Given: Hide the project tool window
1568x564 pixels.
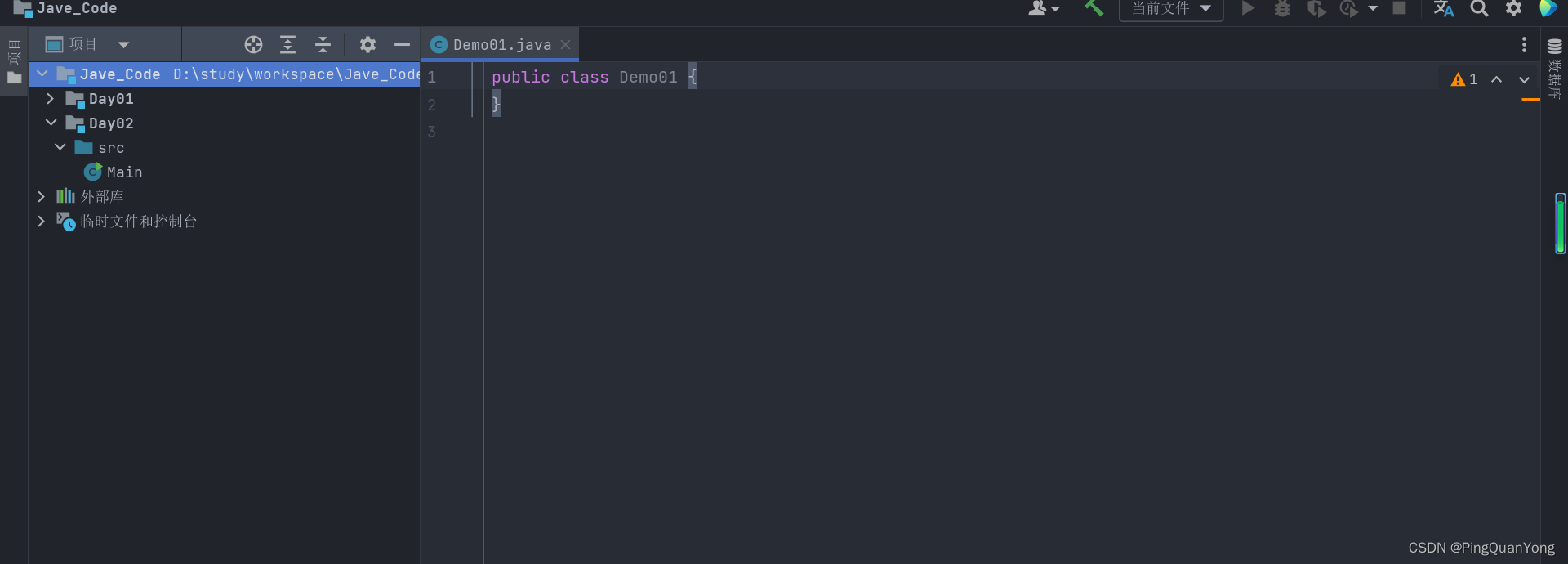Looking at the screenshot, I should pyautogui.click(x=402, y=44).
